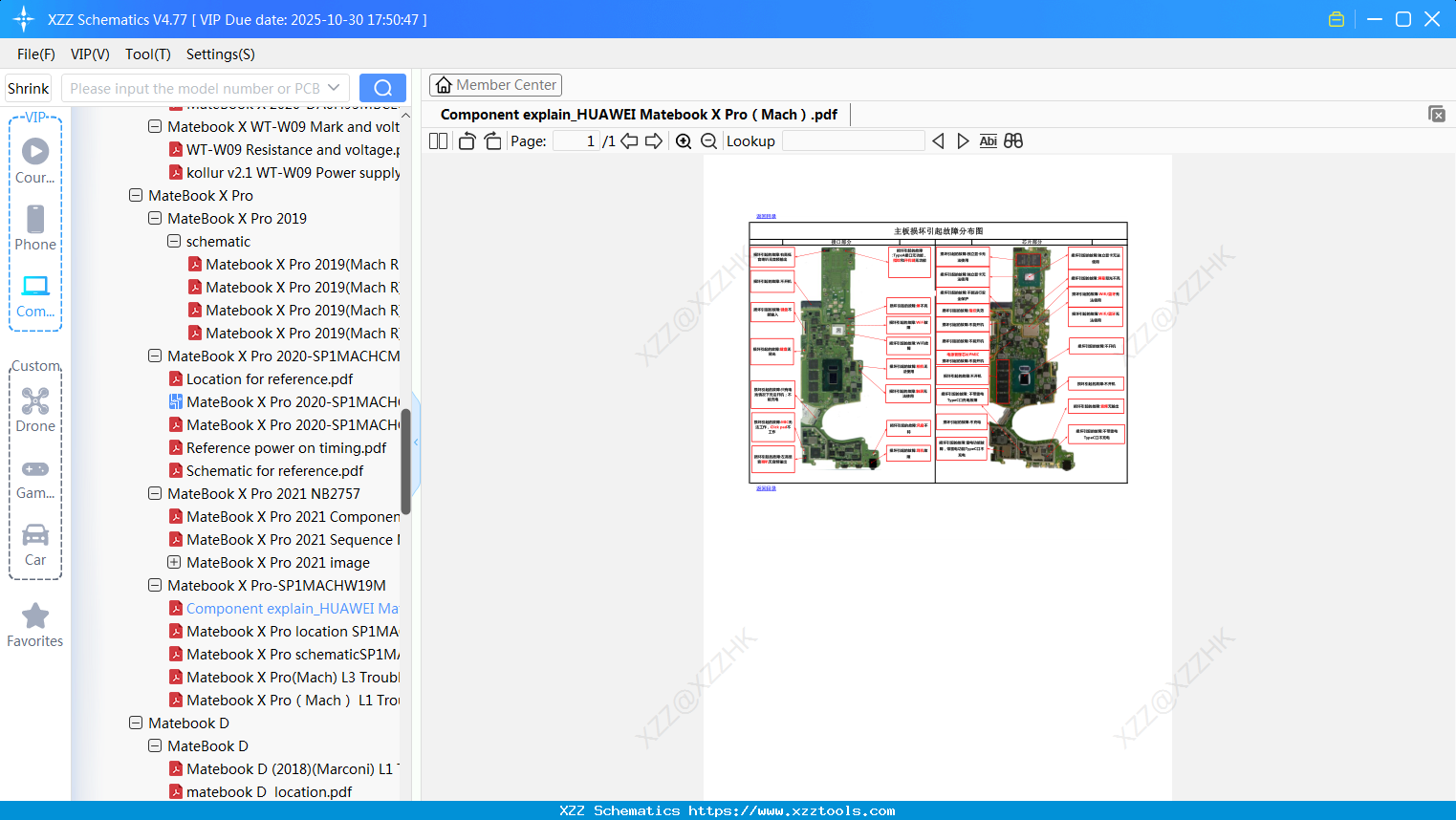Screen dimensions: 1456x820
Task: Click the tree panel scrollbar thumb
Action: [405, 463]
